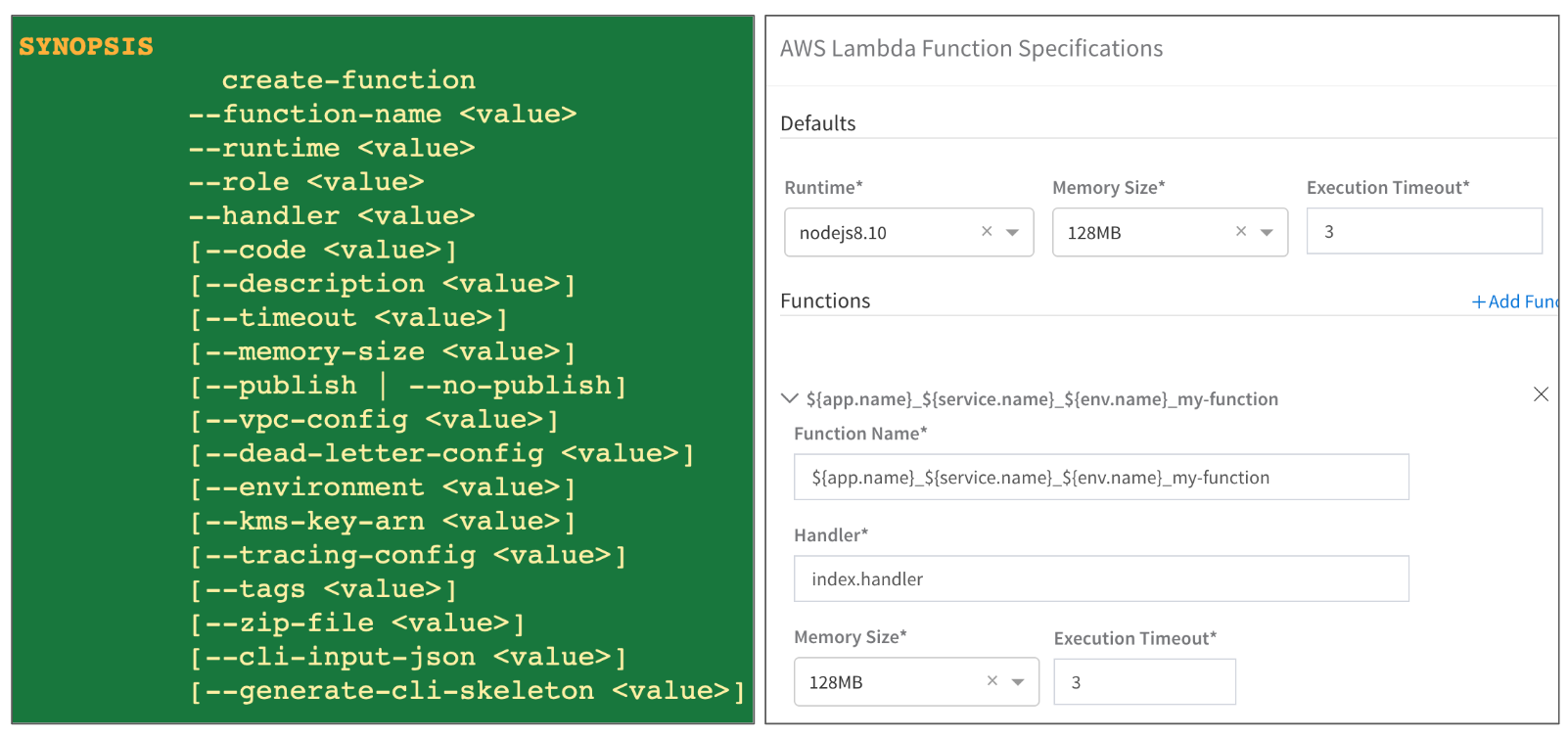Click the Defaults section heading
This screenshot has height=738, width=1568.
pos(817,123)
